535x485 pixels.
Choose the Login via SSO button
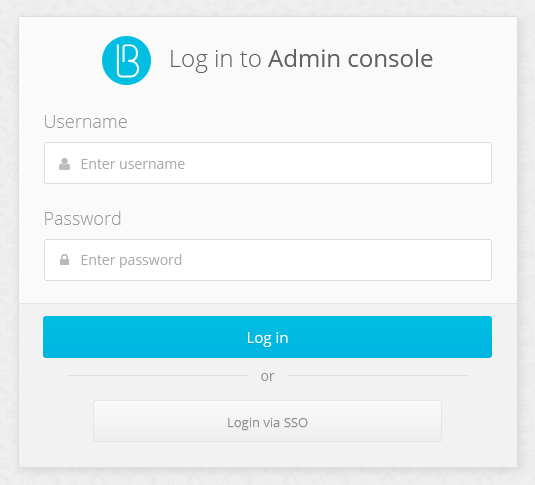pyautogui.click(x=268, y=421)
